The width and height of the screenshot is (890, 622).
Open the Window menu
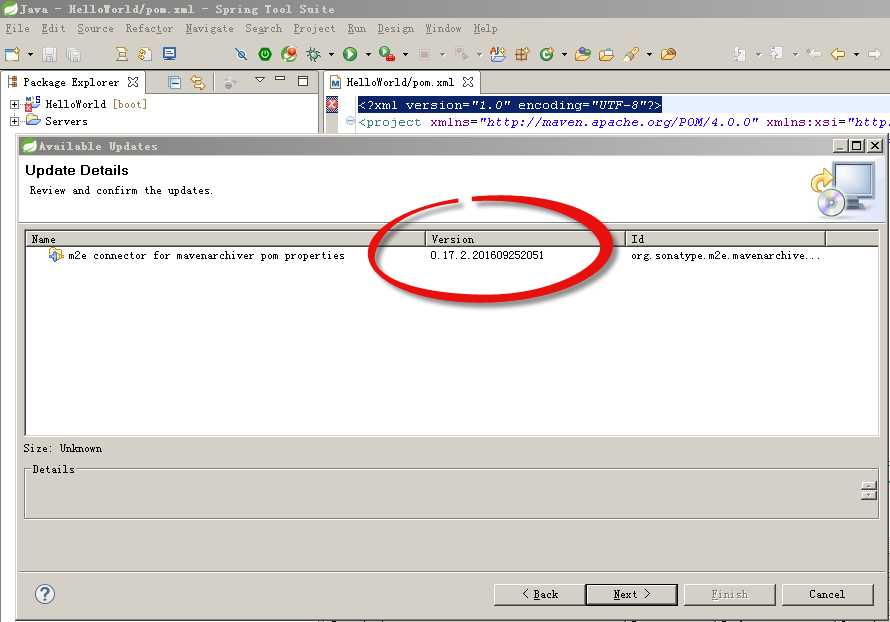pos(443,28)
